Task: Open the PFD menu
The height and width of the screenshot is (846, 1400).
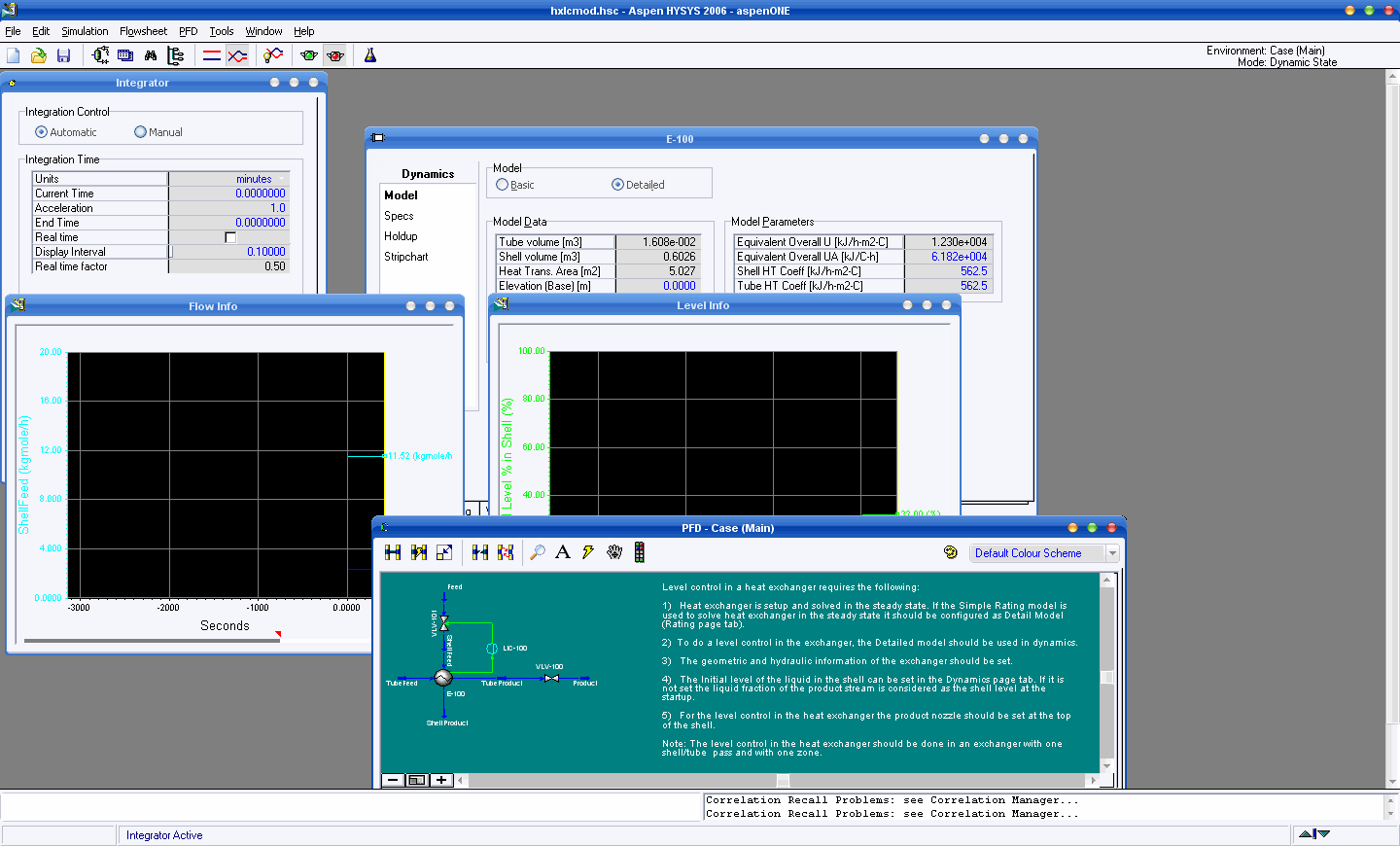Action: [x=189, y=31]
